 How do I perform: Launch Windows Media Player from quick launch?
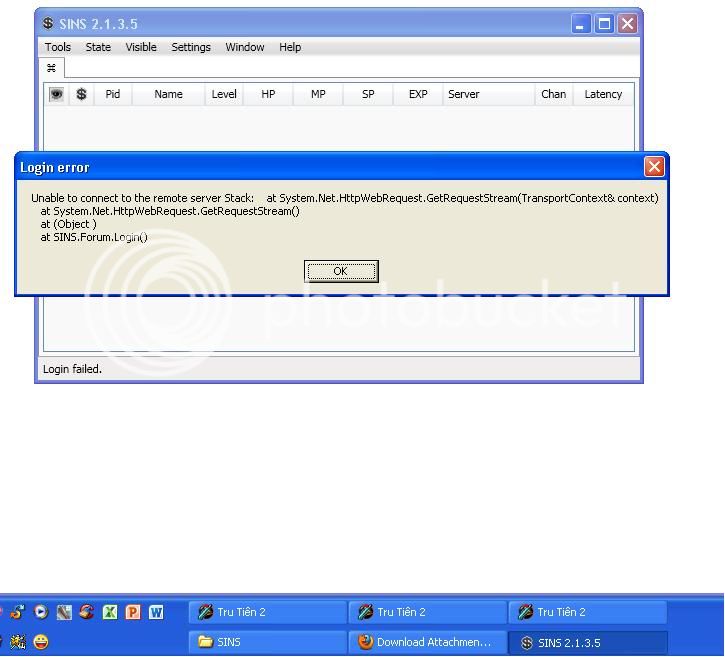(x=41, y=612)
